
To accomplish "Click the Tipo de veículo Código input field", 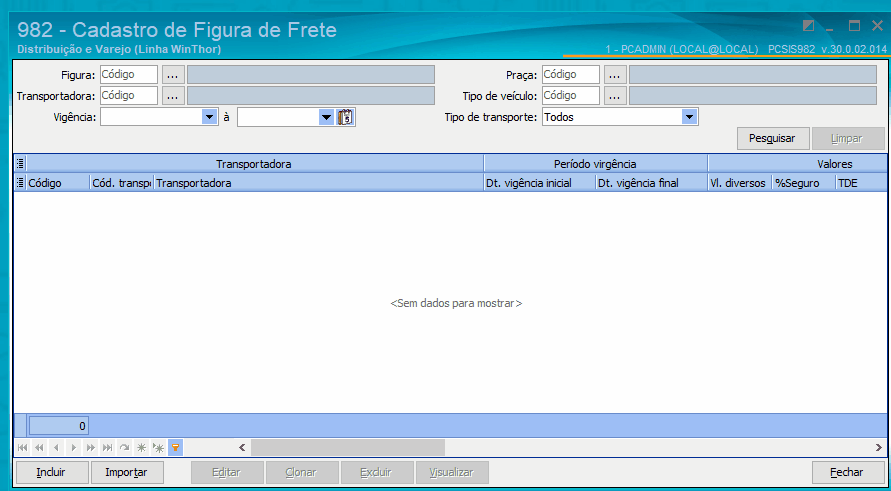I will [571, 95].
